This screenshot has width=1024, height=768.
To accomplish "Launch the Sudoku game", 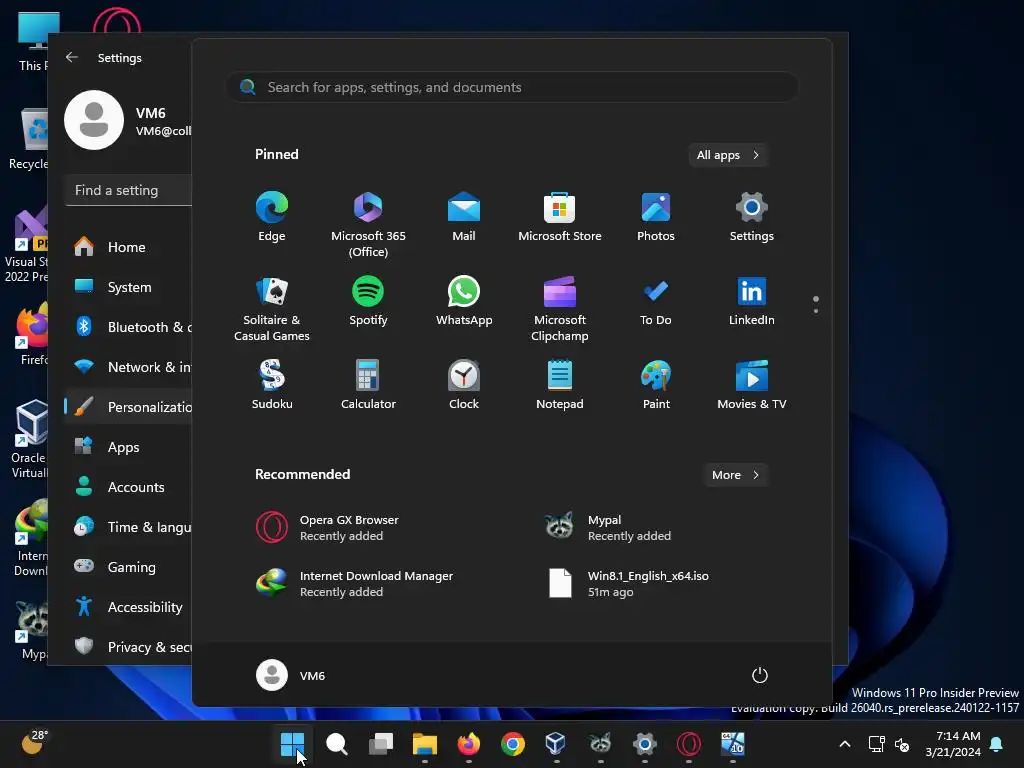I will click(272, 385).
